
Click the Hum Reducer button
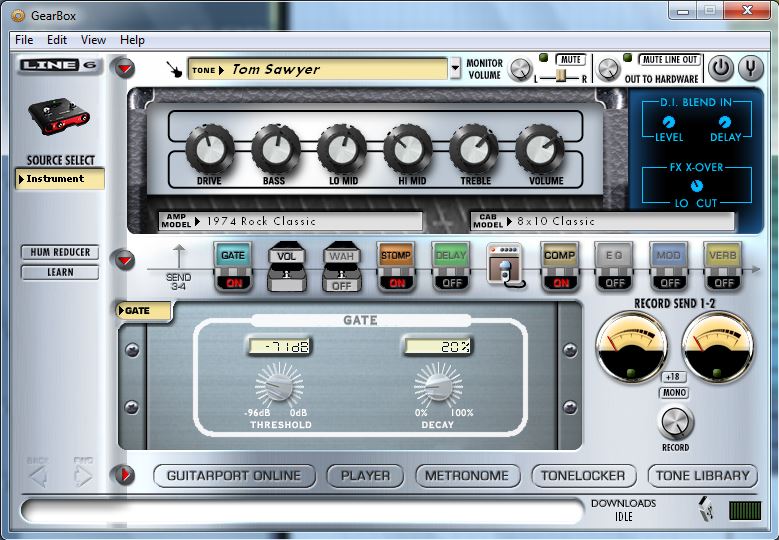[60, 252]
